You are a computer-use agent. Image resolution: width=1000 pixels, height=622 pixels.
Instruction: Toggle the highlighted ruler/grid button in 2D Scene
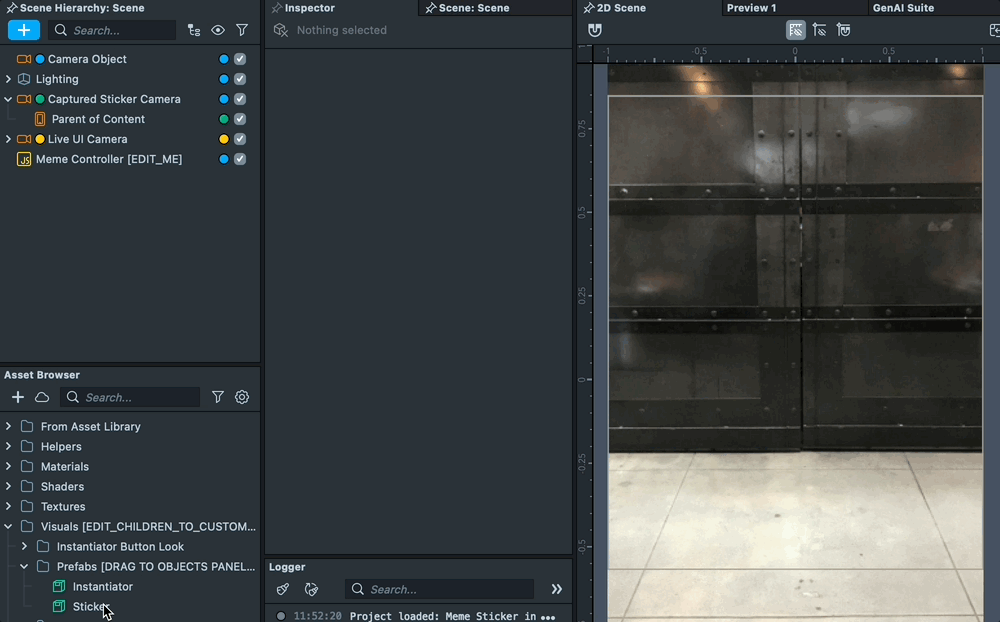coord(796,30)
